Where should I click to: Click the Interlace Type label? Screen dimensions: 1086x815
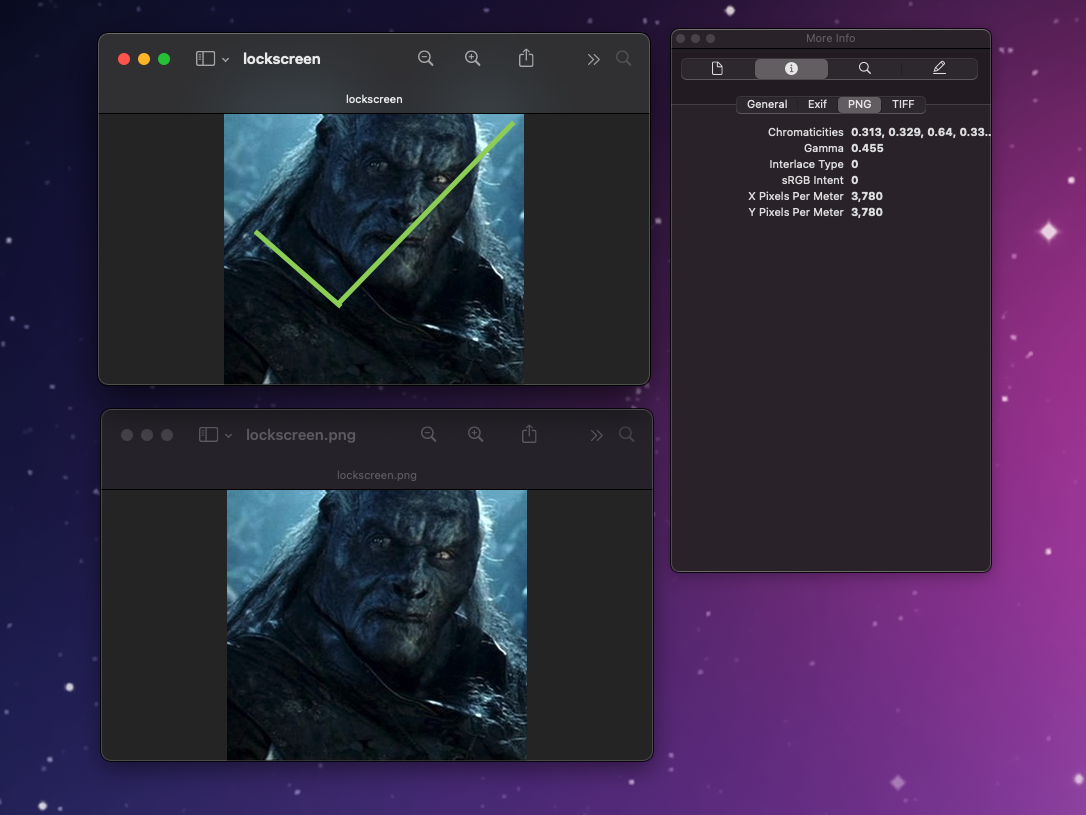pyautogui.click(x=806, y=164)
